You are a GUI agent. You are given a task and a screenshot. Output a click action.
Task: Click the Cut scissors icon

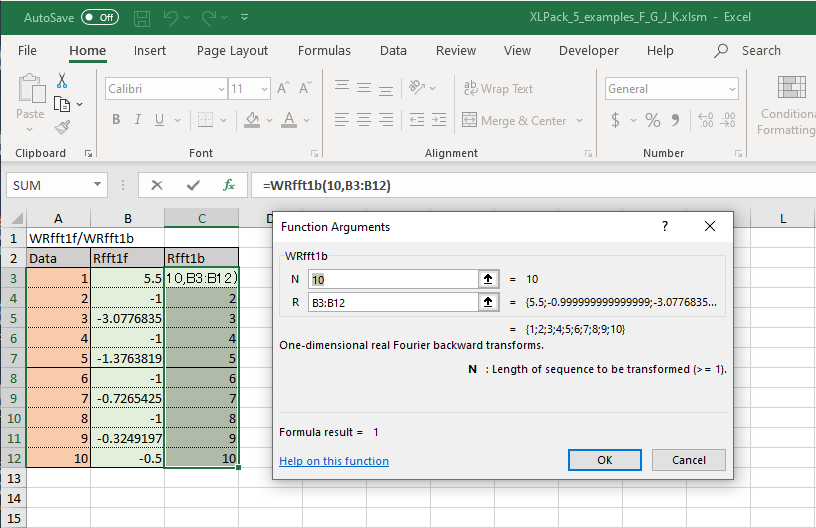[x=62, y=81]
